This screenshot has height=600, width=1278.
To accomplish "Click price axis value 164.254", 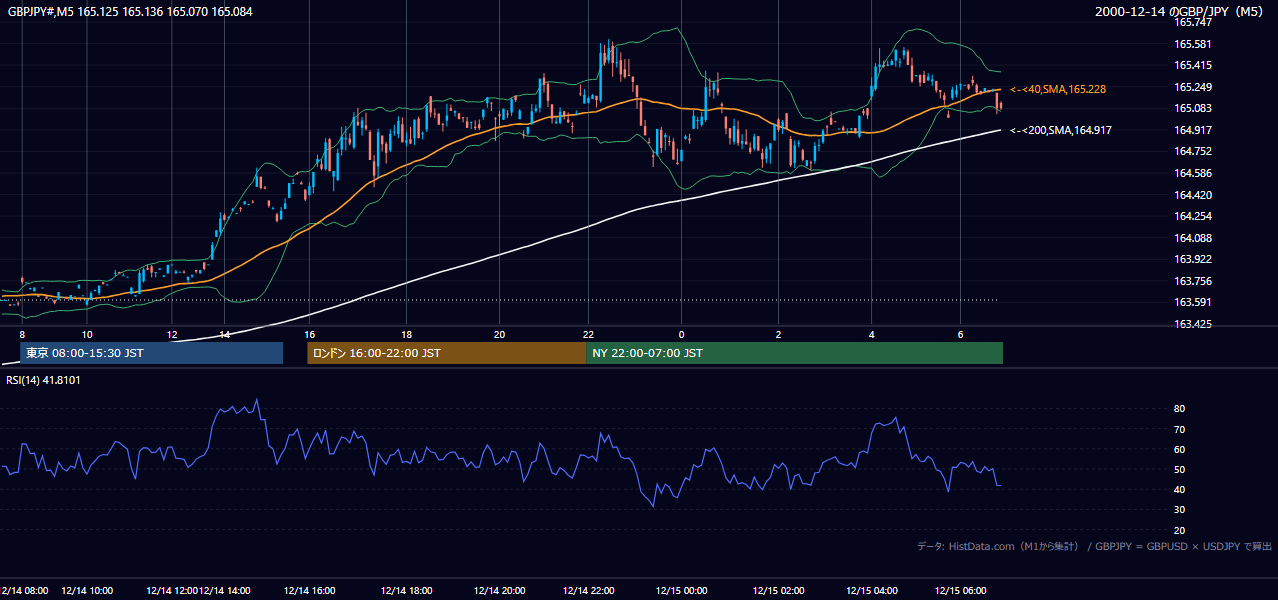I will tap(1192, 216).
